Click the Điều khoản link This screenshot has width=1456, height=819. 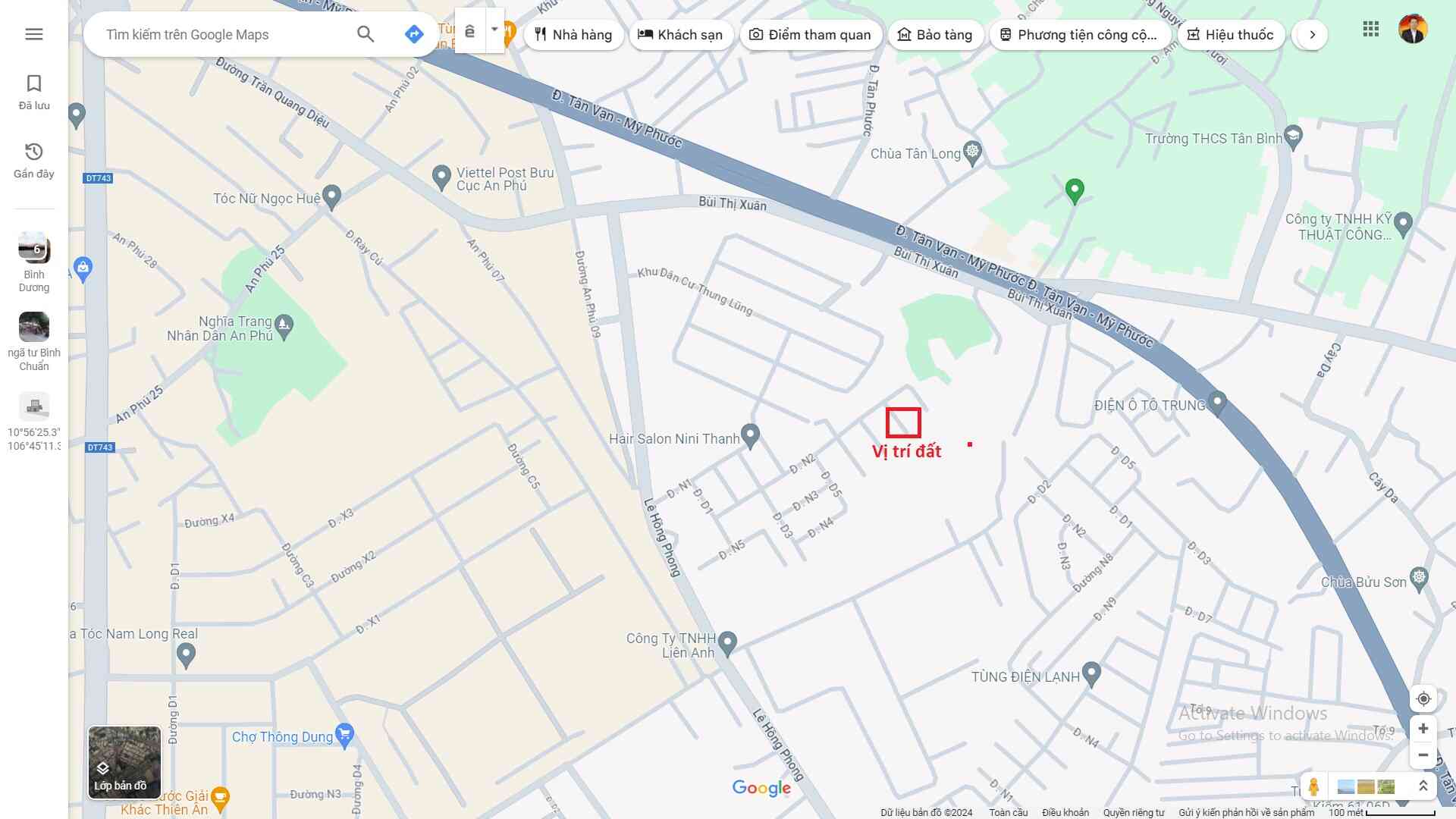click(x=1065, y=812)
